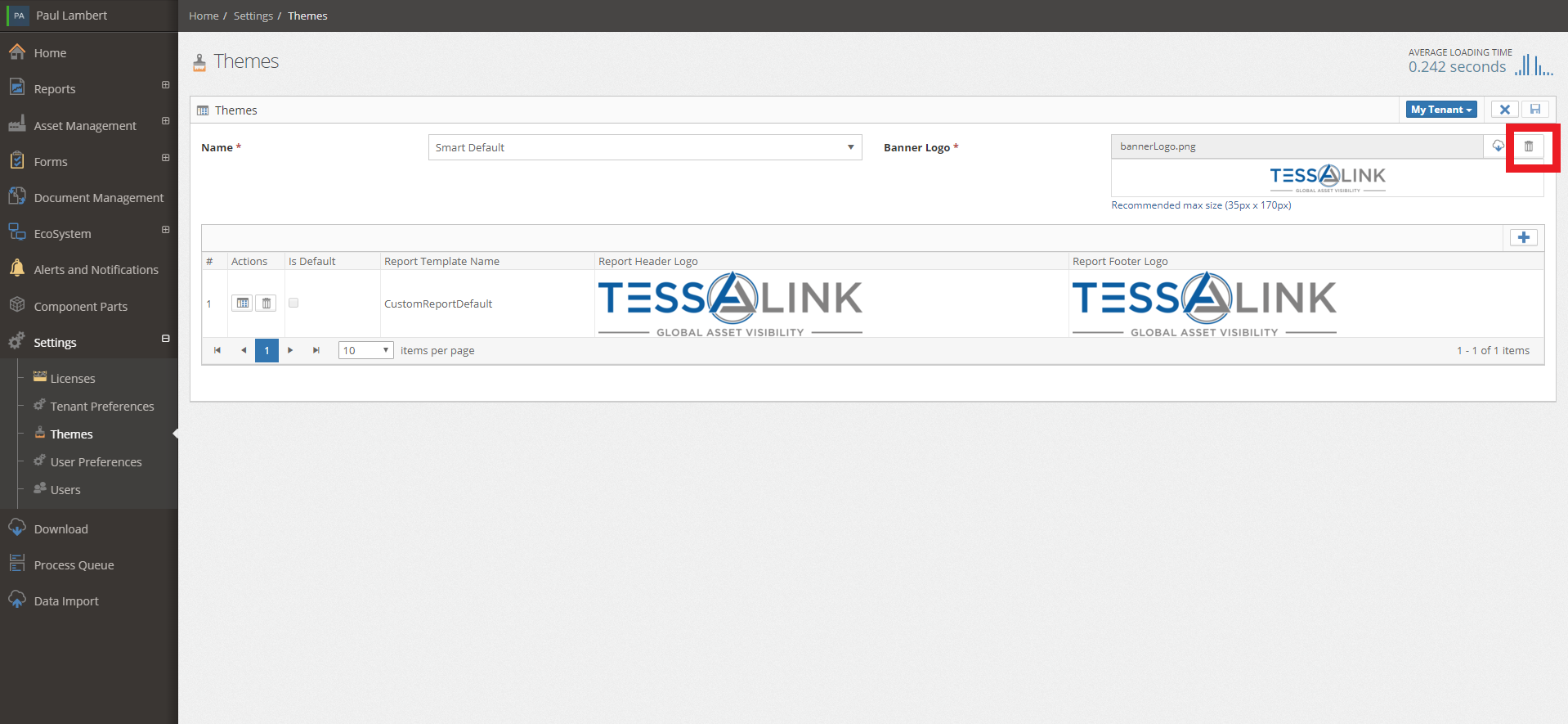This screenshot has height=724, width=1568.
Task: Select Themes in the Settings submenu
Action: (72, 434)
